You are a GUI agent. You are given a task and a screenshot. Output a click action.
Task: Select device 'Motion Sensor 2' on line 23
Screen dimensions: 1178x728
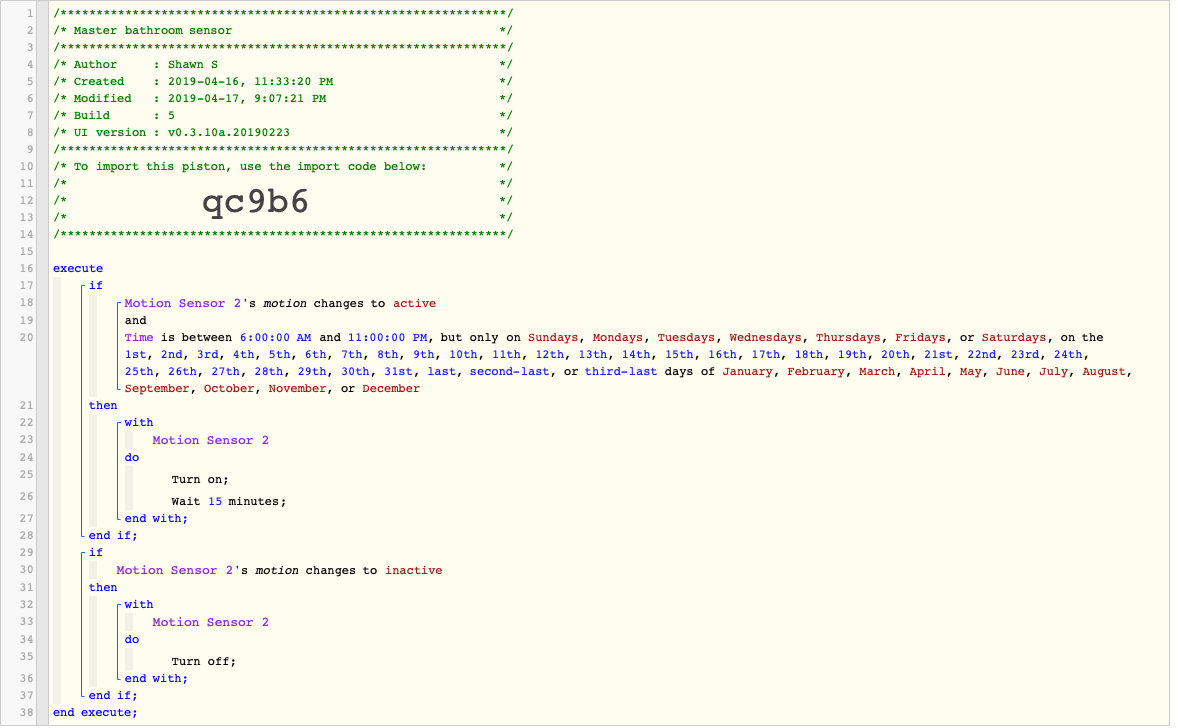[x=210, y=440]
